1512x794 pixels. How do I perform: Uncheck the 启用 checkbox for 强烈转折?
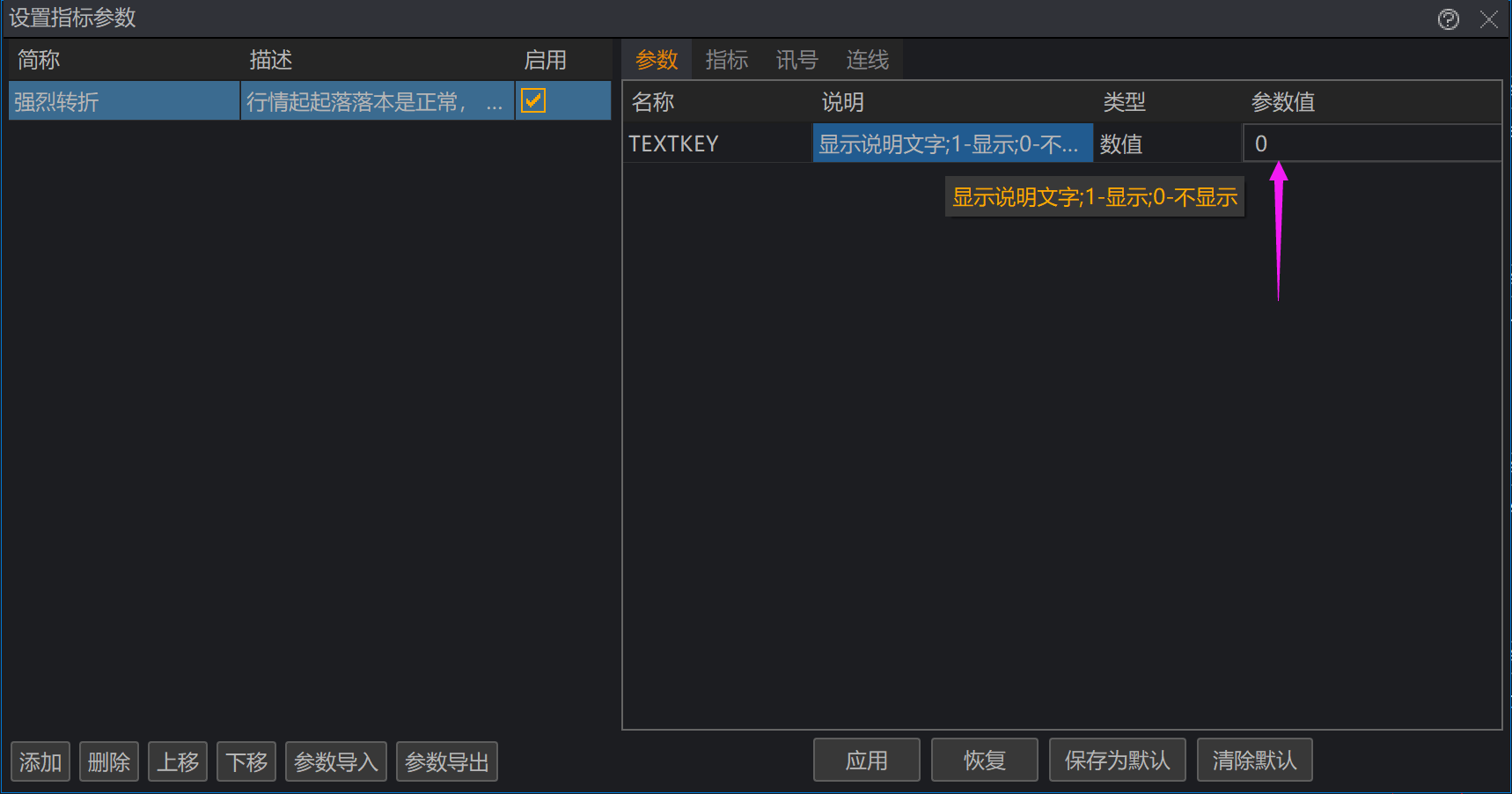[x=533, y=100]
